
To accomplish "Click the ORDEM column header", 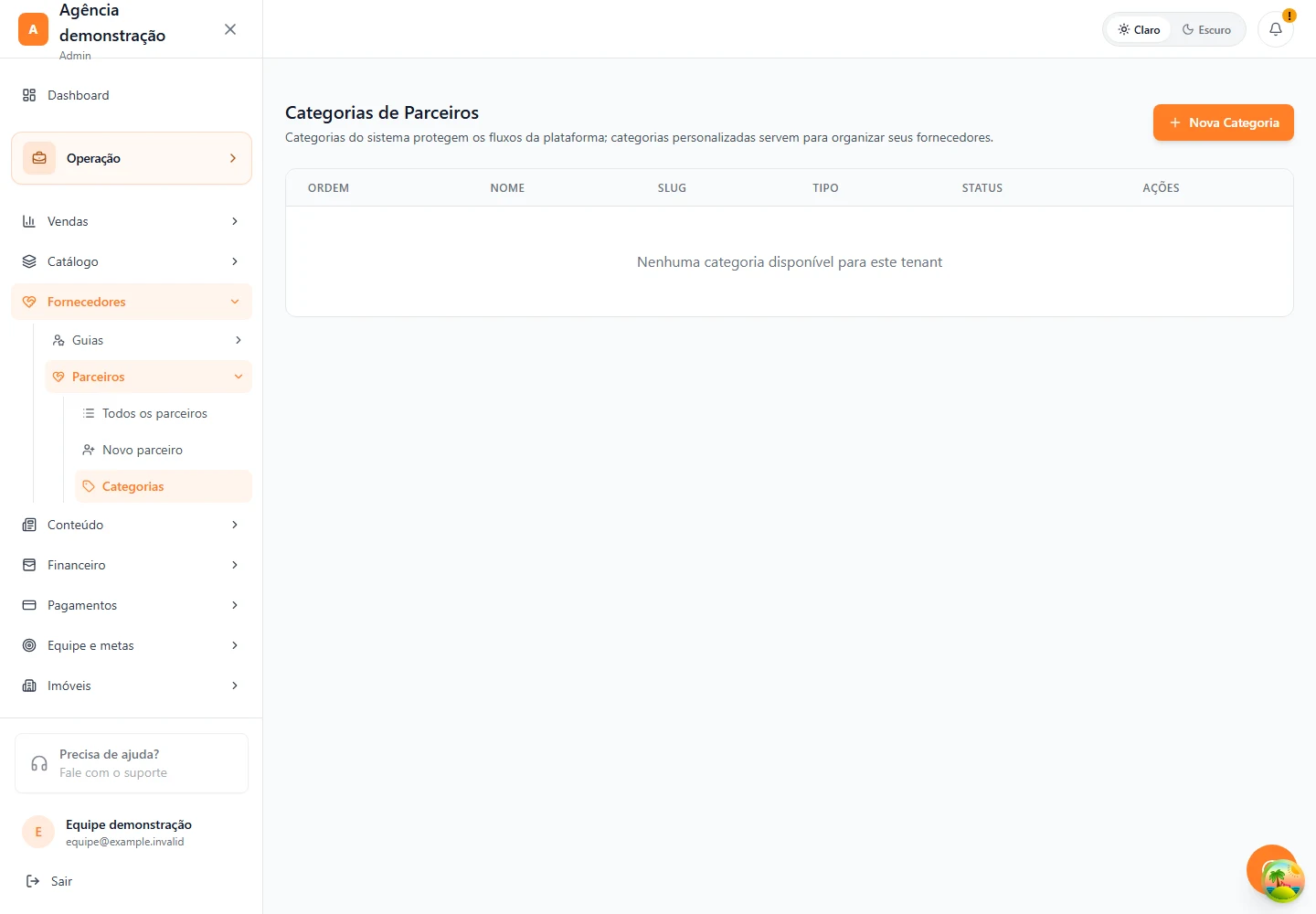I will click(x=328, y=188).
